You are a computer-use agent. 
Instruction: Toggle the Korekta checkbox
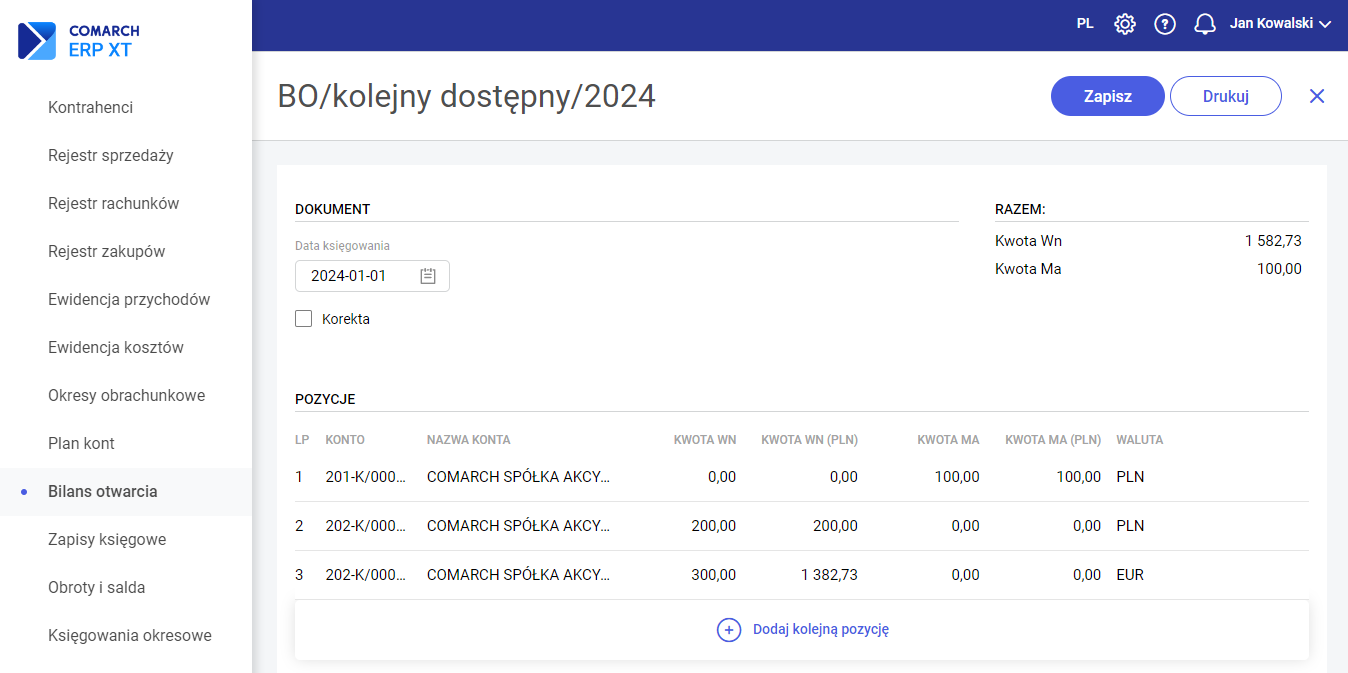(304, 319)
